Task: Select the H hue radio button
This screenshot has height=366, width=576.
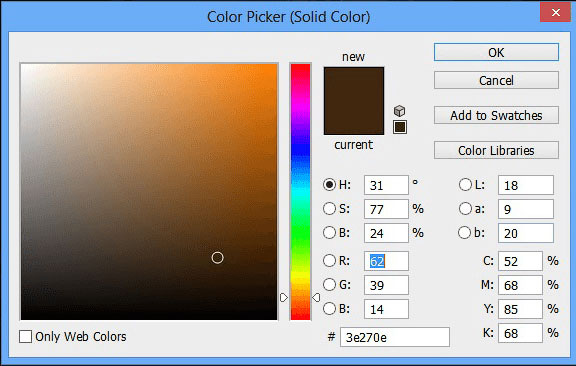Action: pyautogui.click(x=330, y=184)
